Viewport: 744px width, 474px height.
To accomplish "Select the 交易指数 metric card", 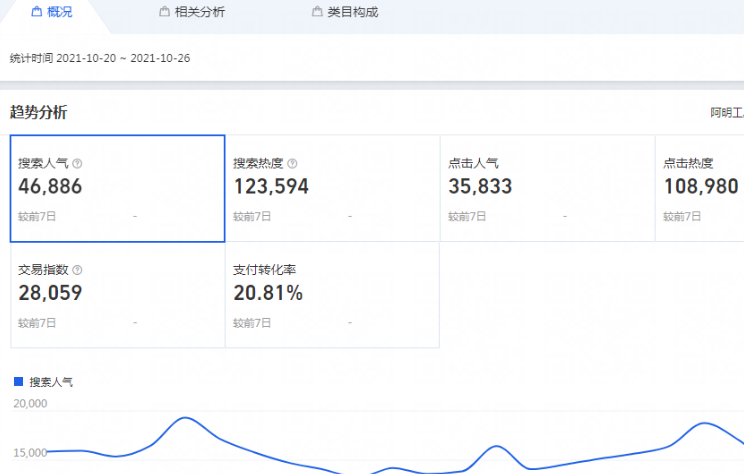I will pyautogui.click(x=118, y=295).
